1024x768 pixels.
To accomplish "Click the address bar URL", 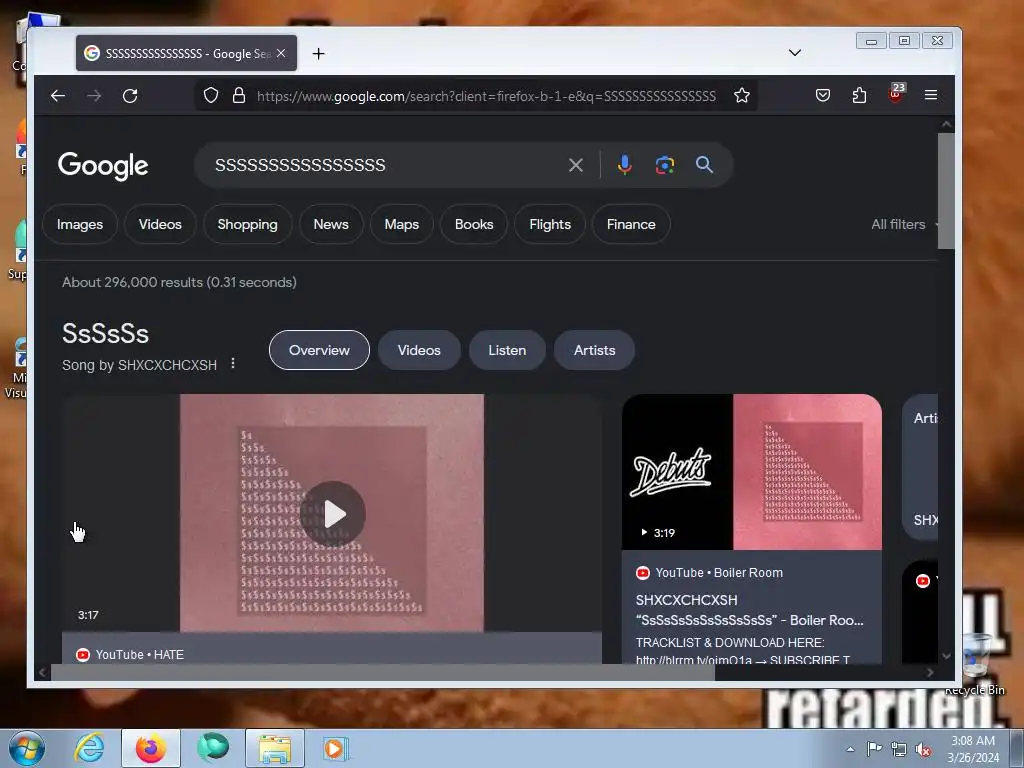I will click(487, 96).
